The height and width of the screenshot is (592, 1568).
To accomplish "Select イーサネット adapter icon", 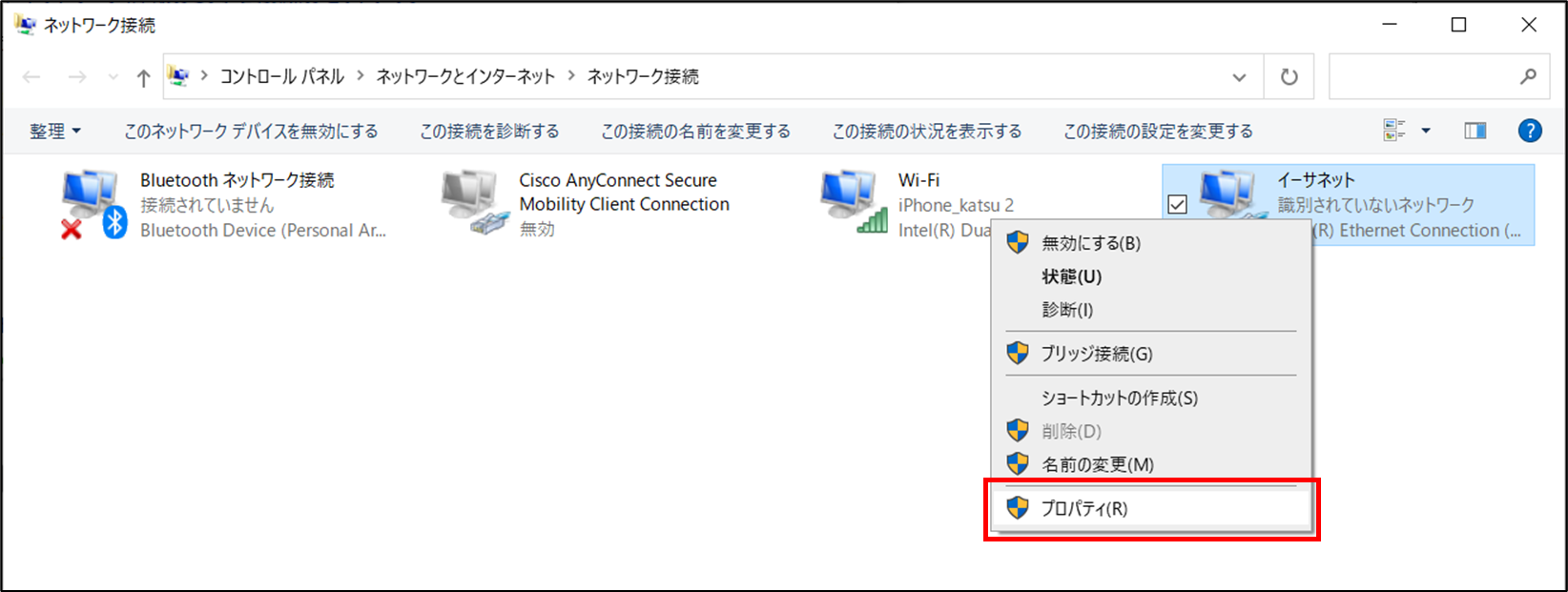I will [x=1231, y=195].
